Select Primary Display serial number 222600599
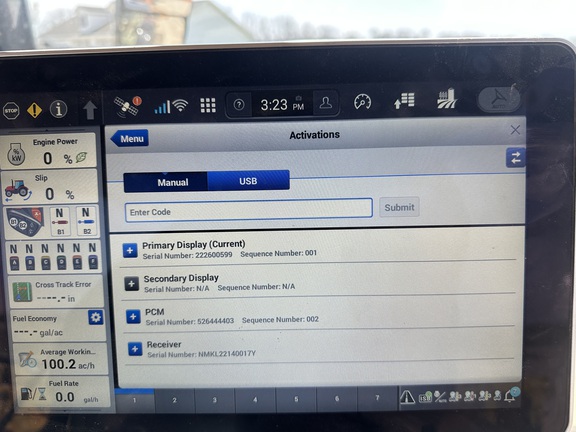This screenshot has width=576, height=432. point(187,255)
